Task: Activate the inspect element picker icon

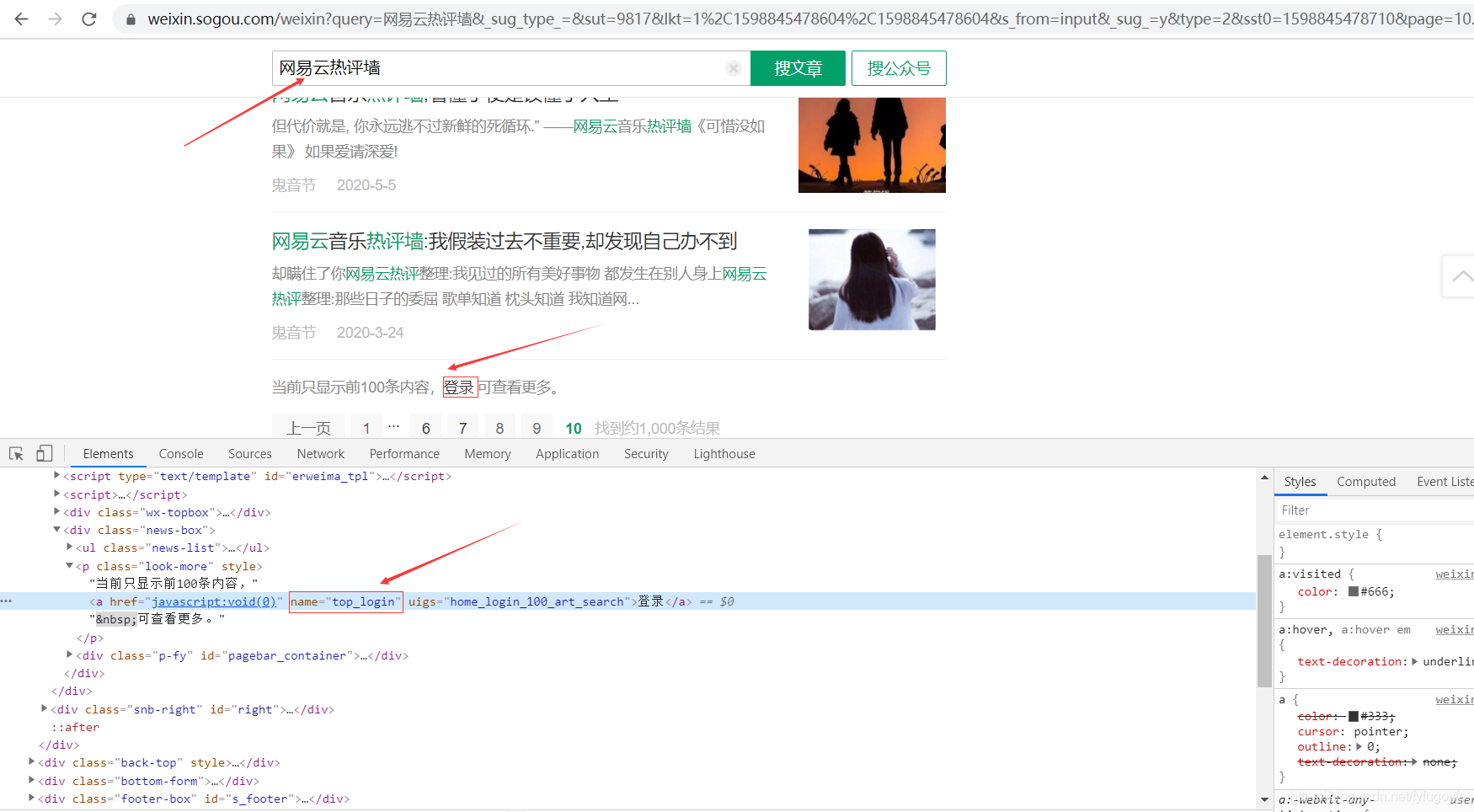Action: tap(16, 454)
